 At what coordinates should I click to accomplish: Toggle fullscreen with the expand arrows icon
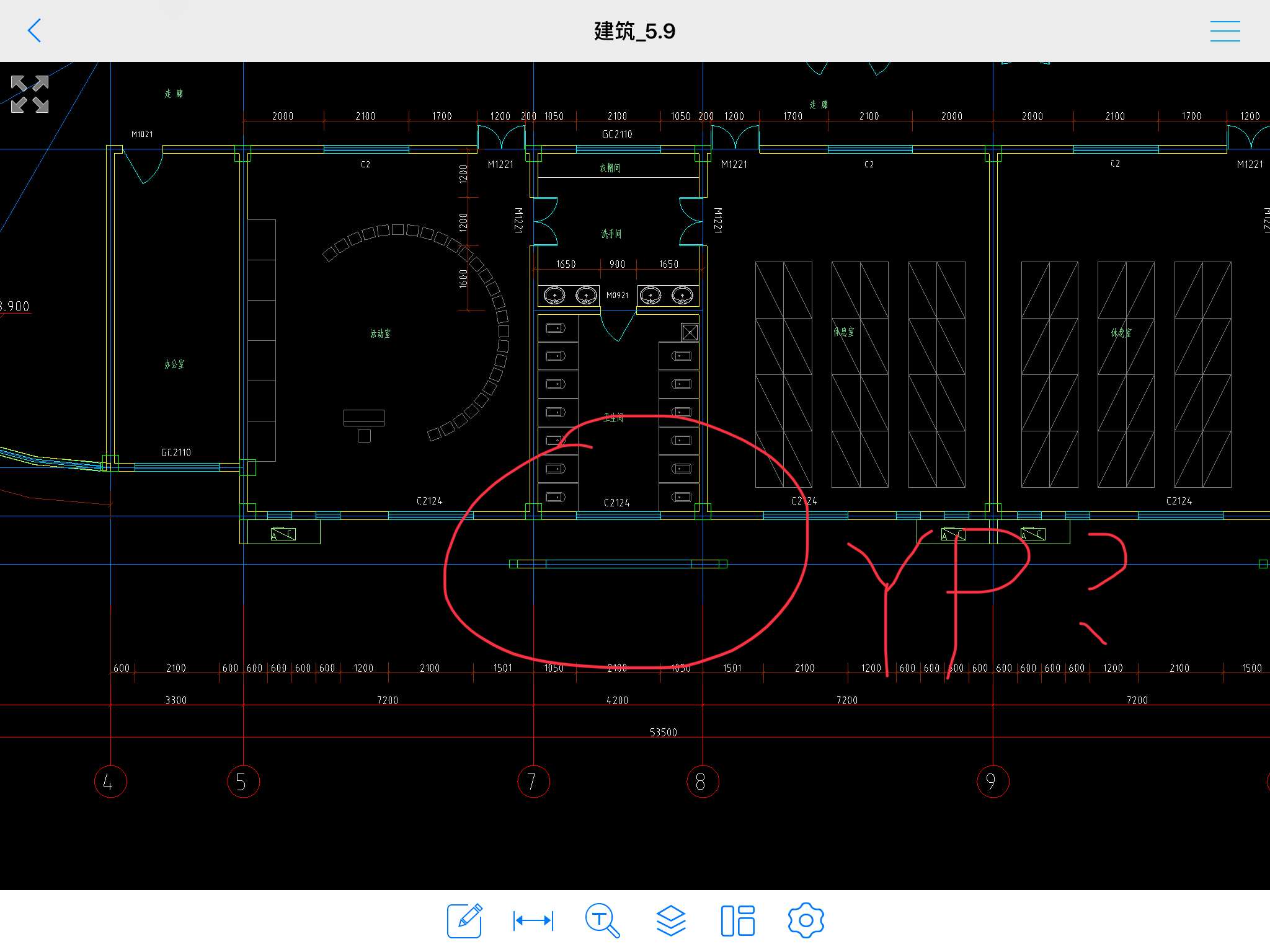(x=30, y=94)
